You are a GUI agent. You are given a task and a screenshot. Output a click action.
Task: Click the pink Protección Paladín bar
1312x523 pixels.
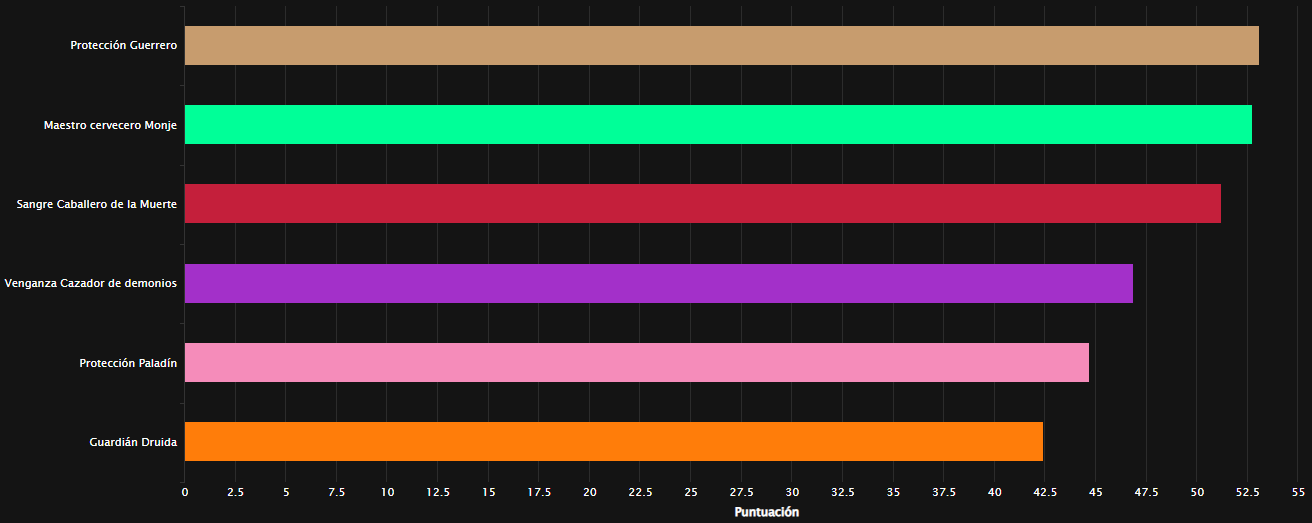click(636, 363)
